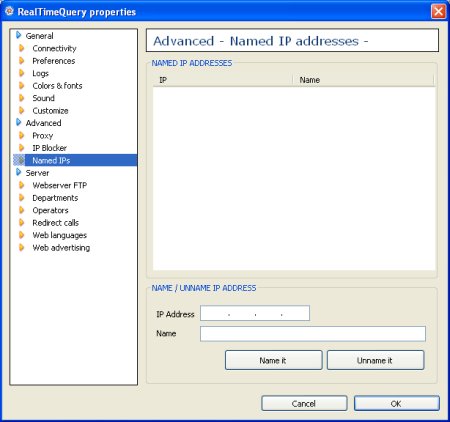The width and height of the screenshot is (450, 422).
Task: Select the Sound settings entry
Action: tap(43, 98)
